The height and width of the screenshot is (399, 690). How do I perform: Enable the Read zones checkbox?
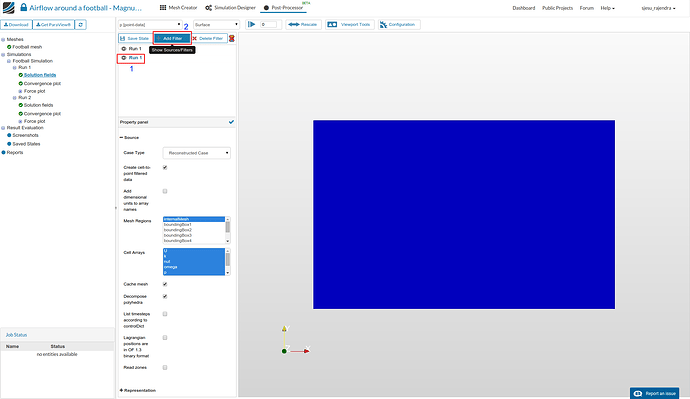(x=165, y=367)
